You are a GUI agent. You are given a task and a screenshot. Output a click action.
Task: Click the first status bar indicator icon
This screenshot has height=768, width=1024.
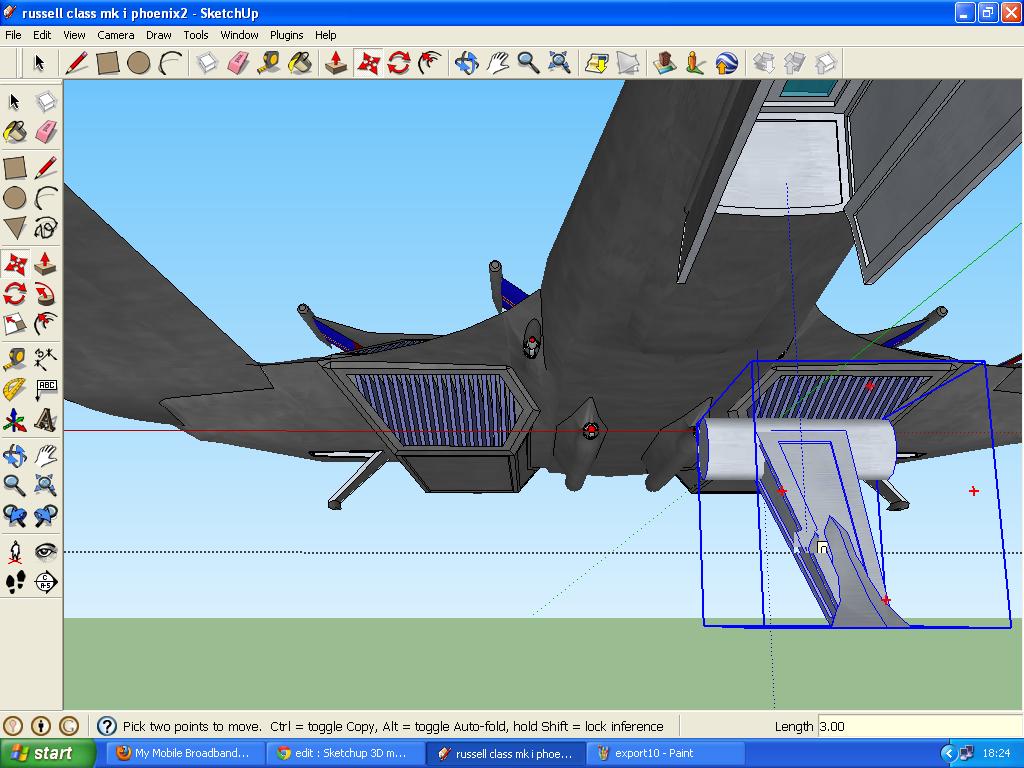pyautogui.click(x=13, y=726)
